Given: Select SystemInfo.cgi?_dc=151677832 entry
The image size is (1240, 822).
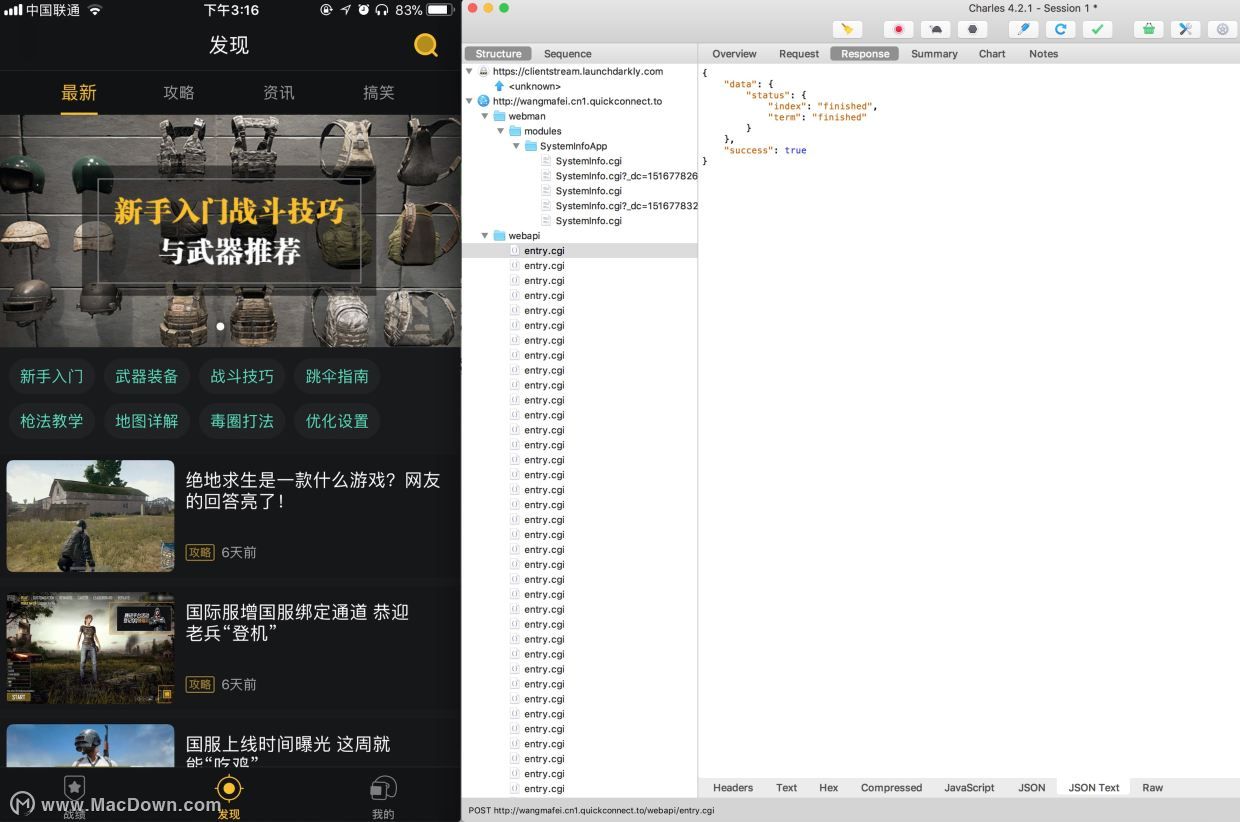Looking at the screenshot, I should click(626, 206).
